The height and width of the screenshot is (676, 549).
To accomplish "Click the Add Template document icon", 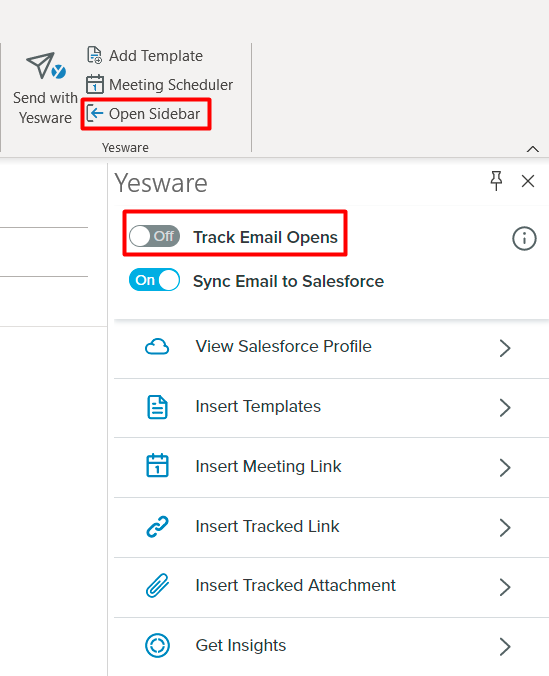I will pyautogui.click(x=94, y=55).
